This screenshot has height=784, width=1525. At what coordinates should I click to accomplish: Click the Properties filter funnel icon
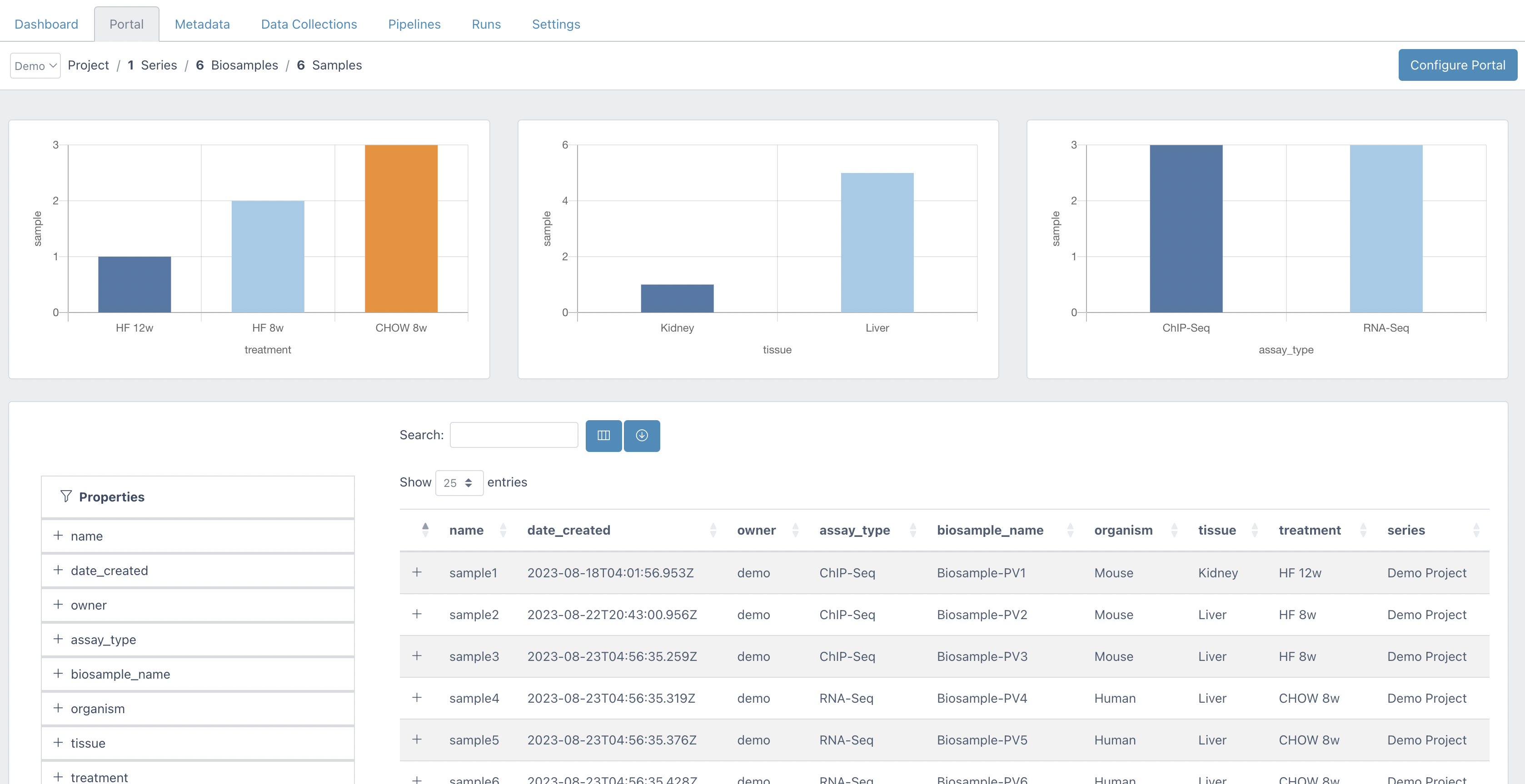pos(66,496)
